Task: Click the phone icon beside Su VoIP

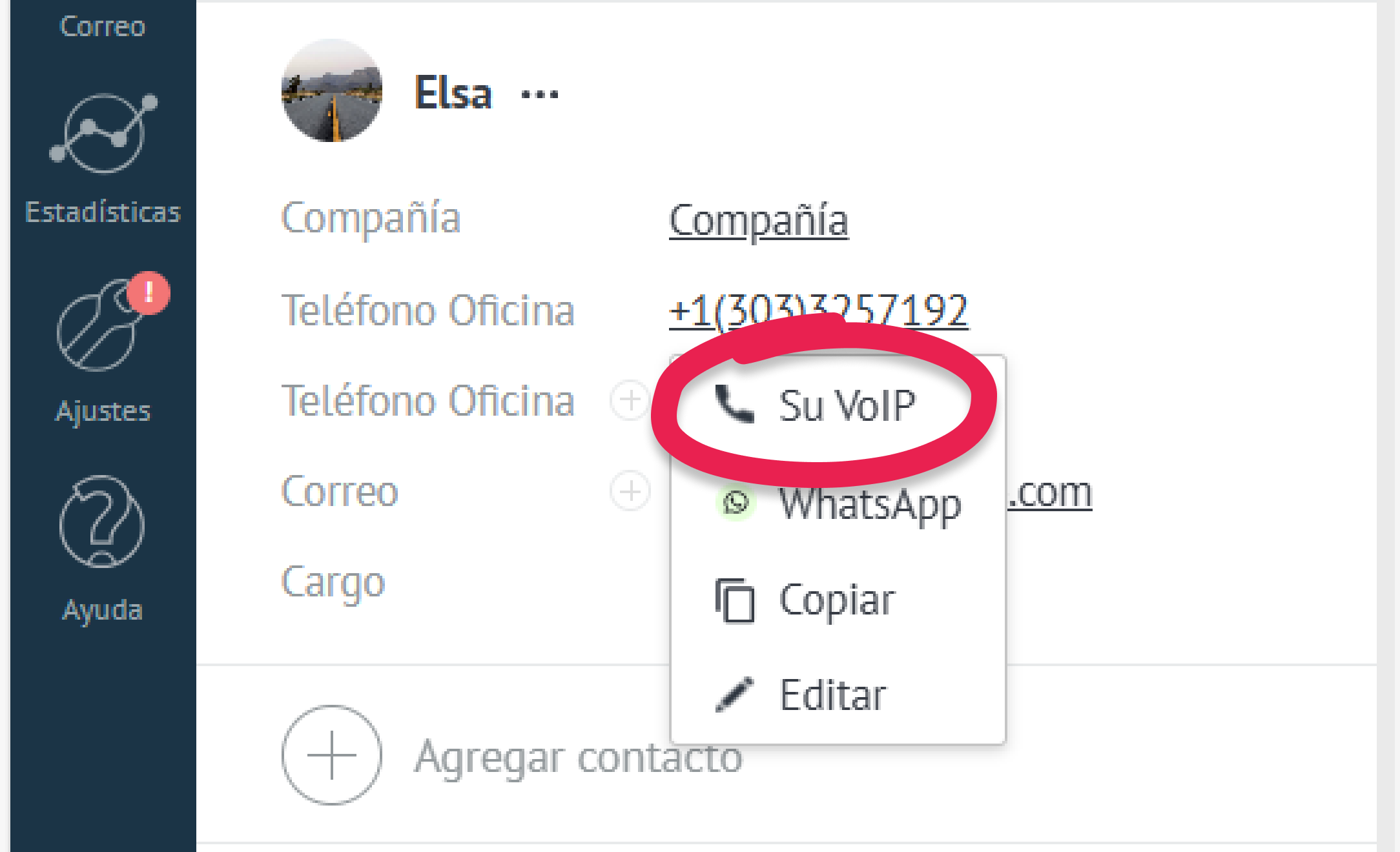Action: pyautogui.click(x=735, y=405)
